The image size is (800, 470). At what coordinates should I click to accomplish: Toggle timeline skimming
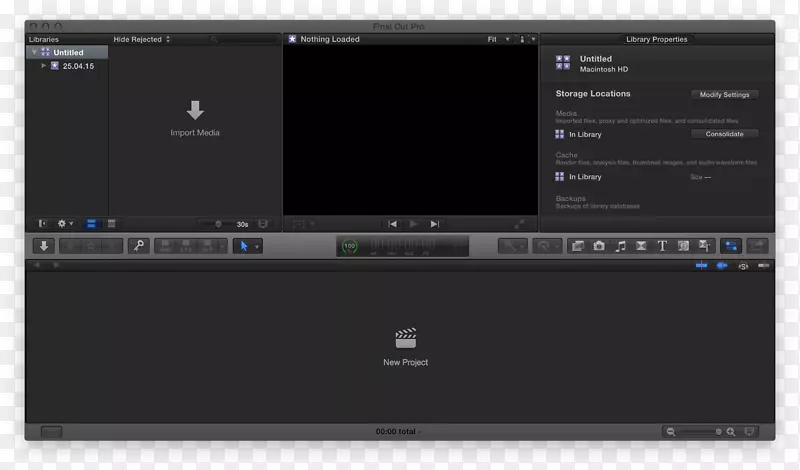(x=702, y=265)
